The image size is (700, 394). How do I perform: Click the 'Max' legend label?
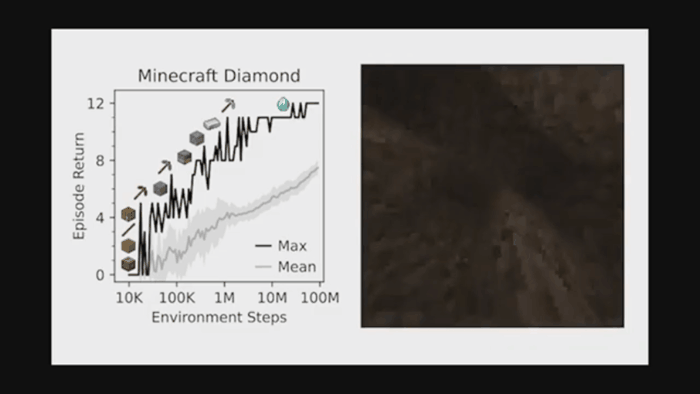click(x=292, y=246)
